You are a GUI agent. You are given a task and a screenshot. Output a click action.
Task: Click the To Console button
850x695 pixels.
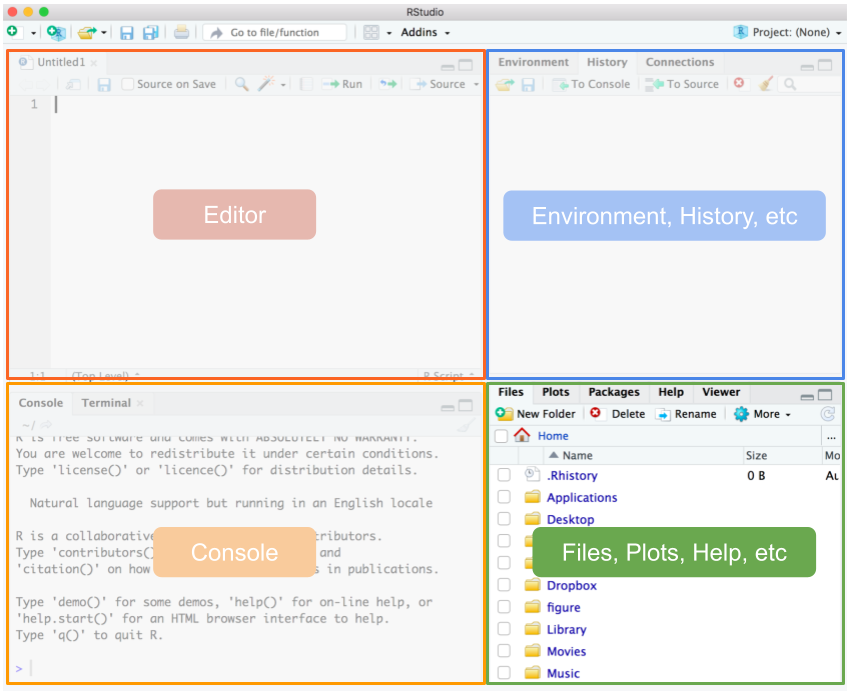(x=591, y=84)
